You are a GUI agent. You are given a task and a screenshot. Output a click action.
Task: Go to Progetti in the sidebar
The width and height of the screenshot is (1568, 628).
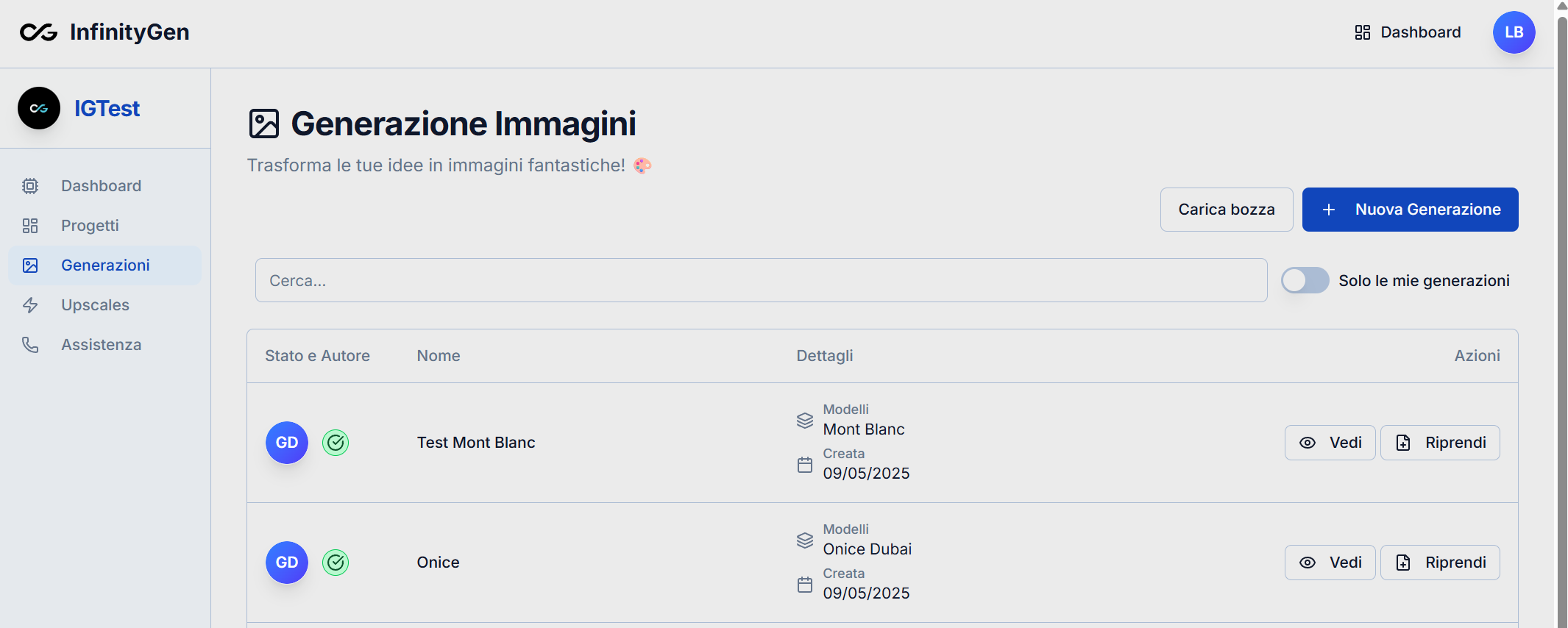[x=90, y=226]
